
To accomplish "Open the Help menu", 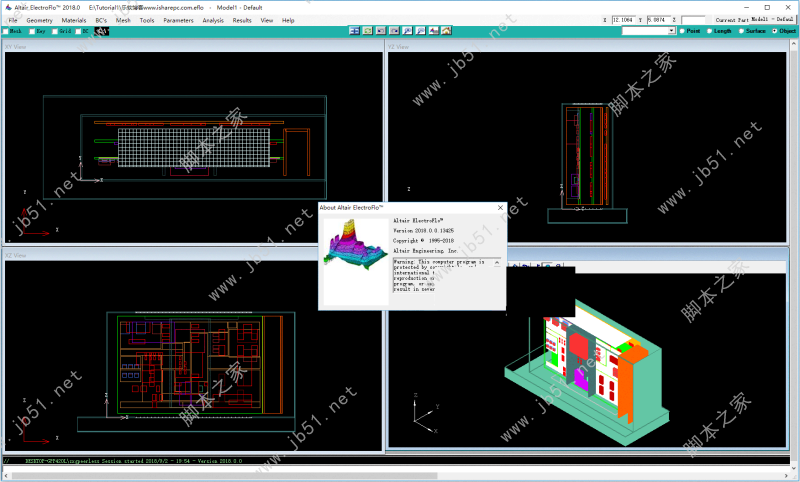I will [x=288, y=20].
